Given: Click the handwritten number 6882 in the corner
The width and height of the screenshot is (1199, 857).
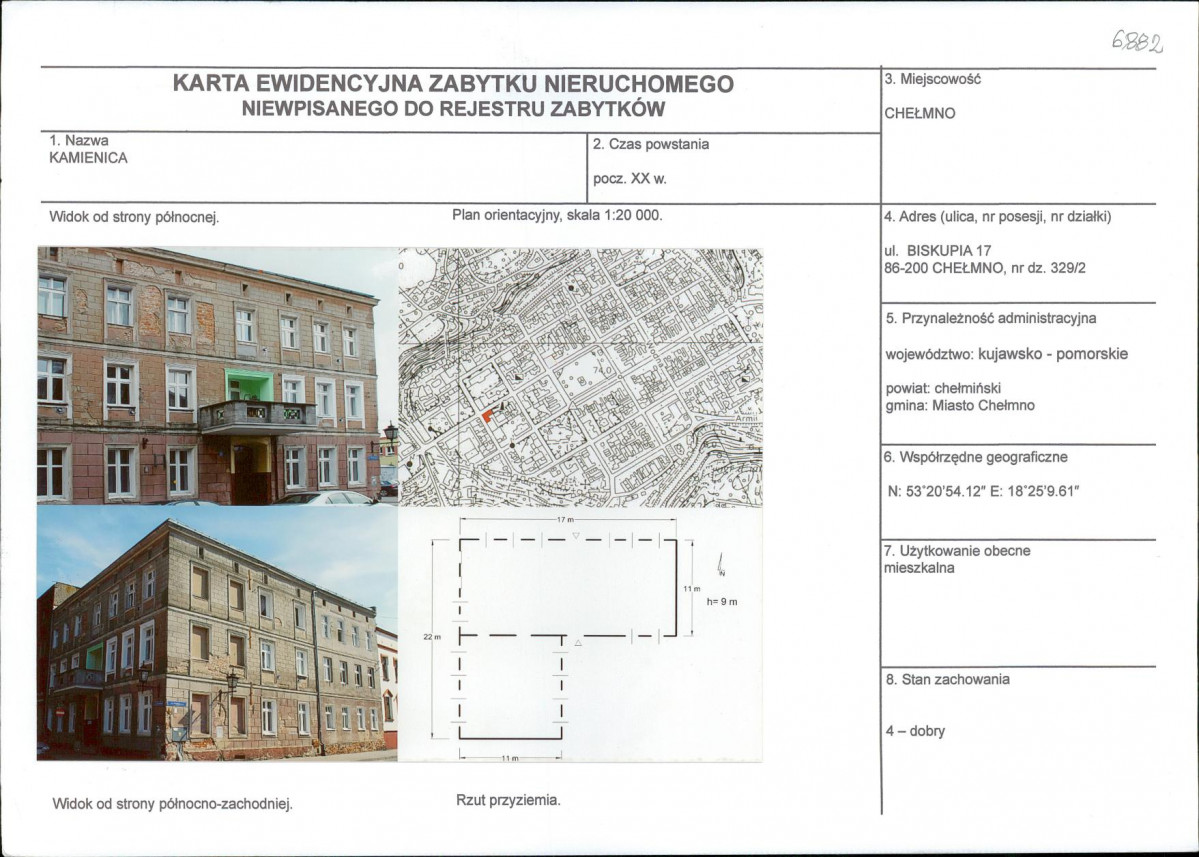Looking at the screenshot, I should click(1136, 42).
